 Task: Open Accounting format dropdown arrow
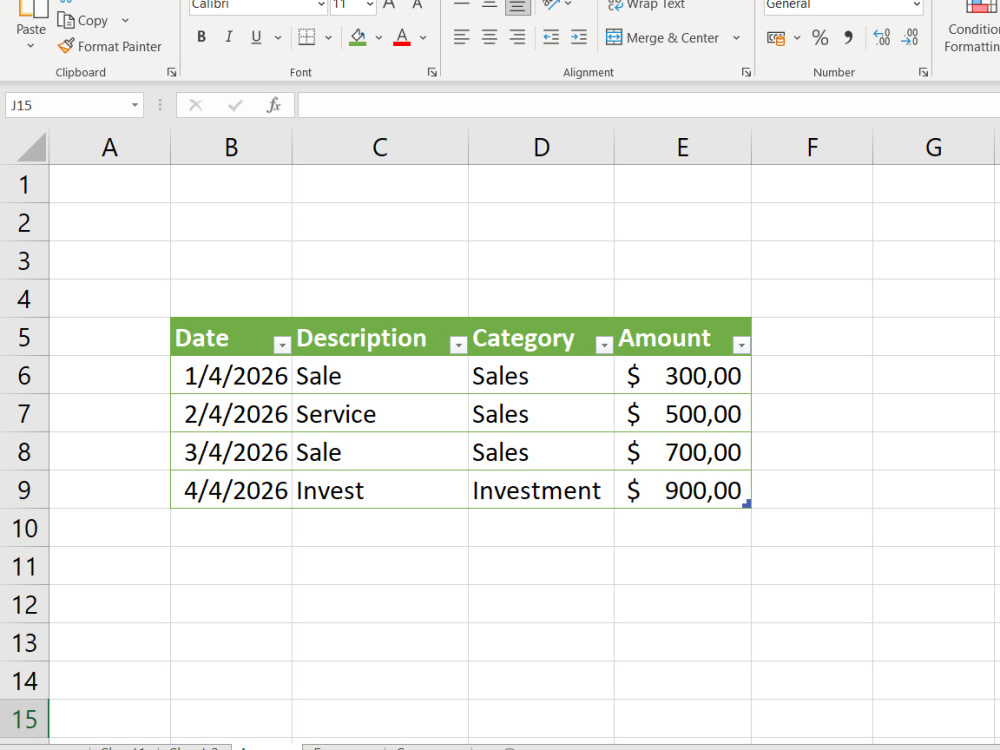[x=797, y=38]
